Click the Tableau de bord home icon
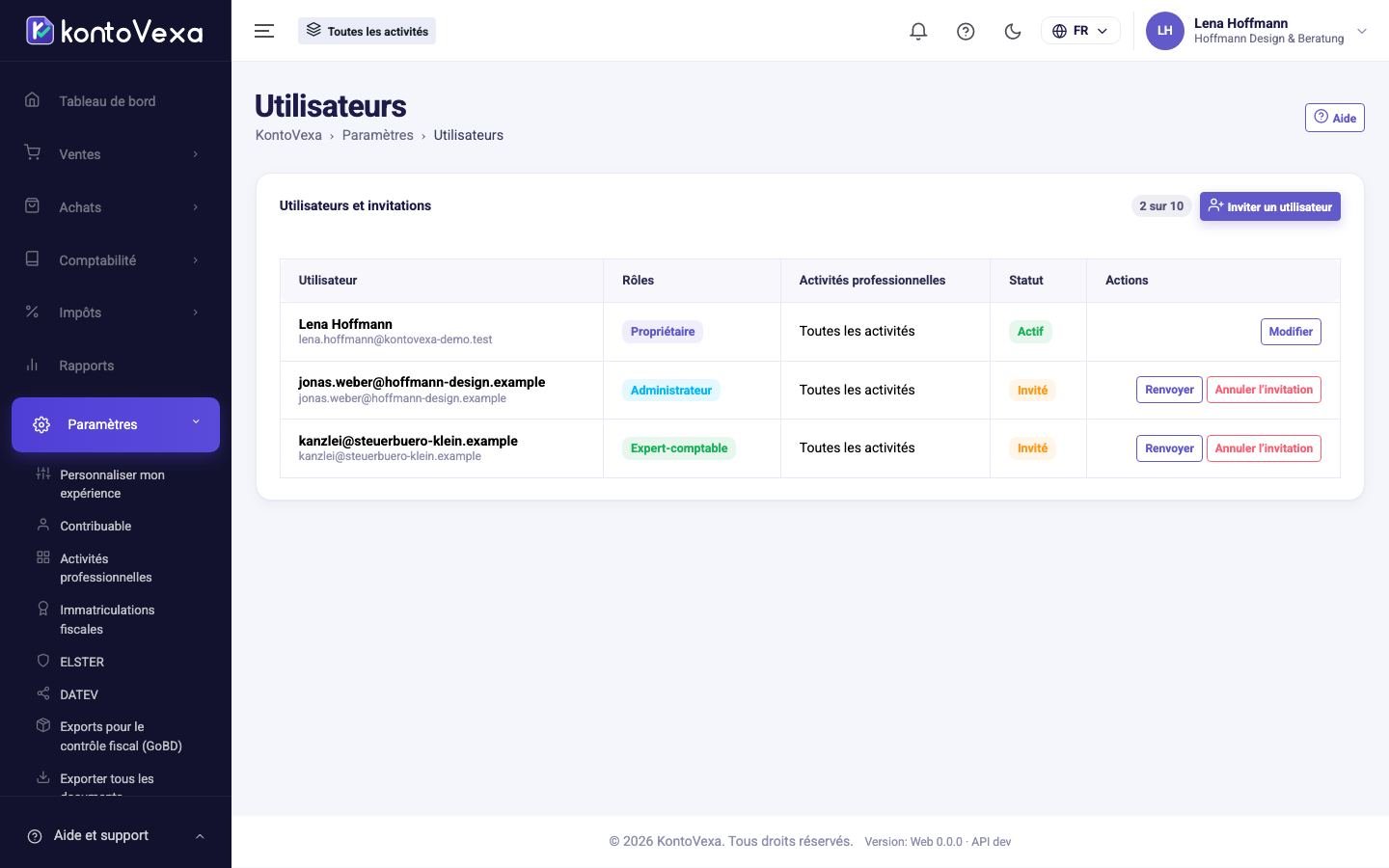 [x=32, y=100]
